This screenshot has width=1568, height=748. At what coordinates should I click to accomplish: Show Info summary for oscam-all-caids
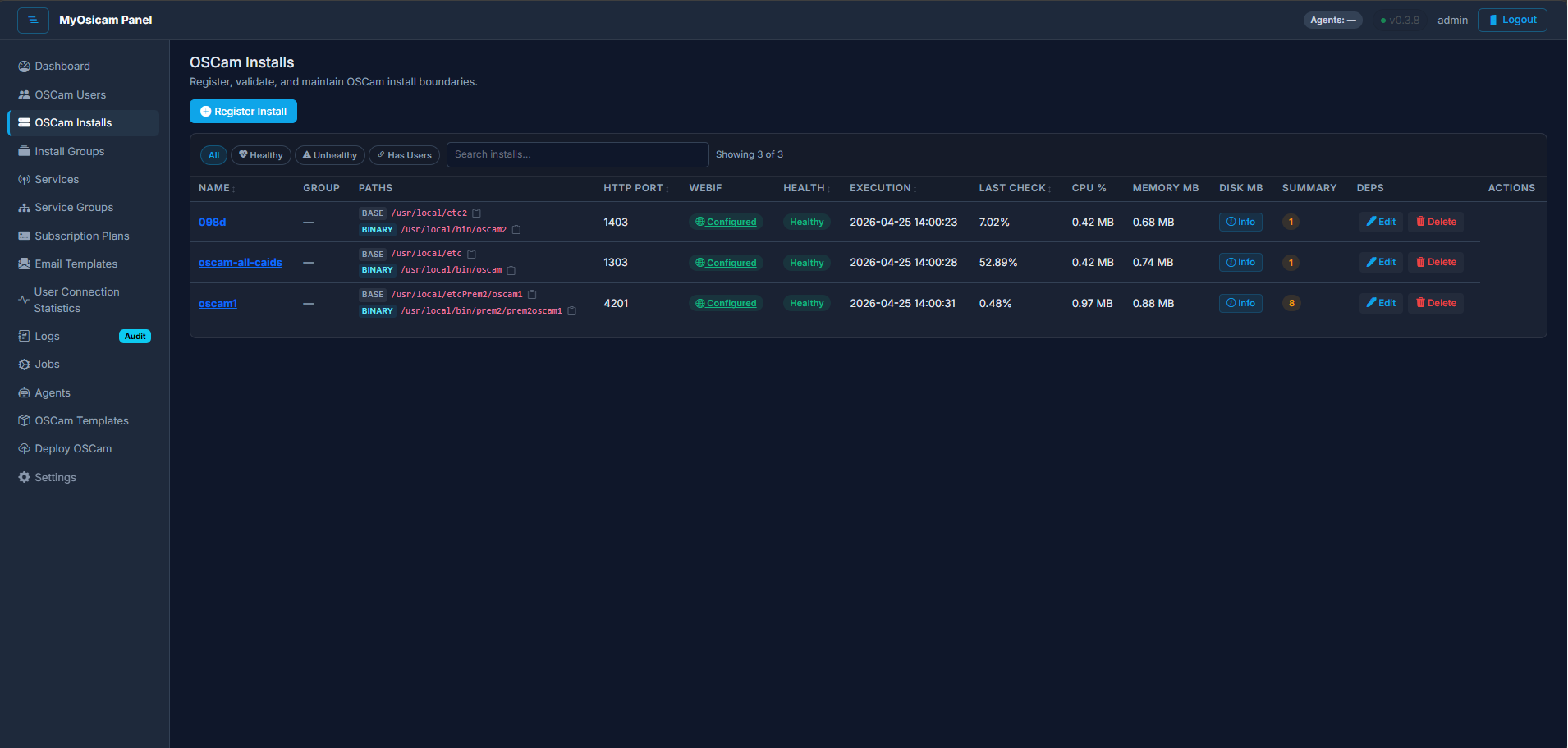1240,262
